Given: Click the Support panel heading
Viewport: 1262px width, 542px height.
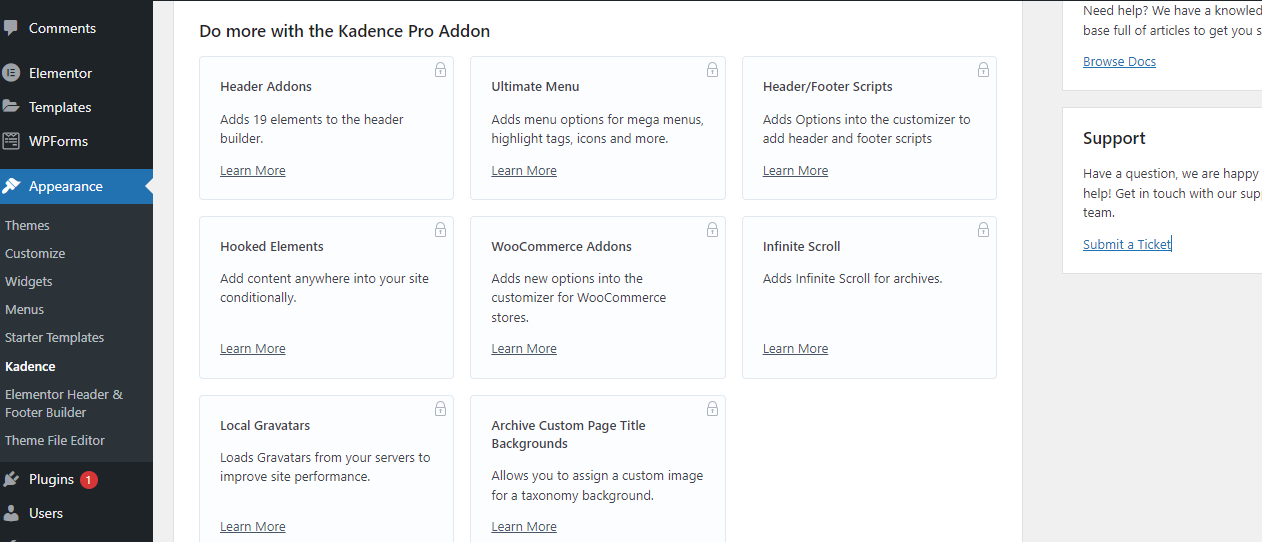Looking at the screenshot, I should (x=1114, y=138).
